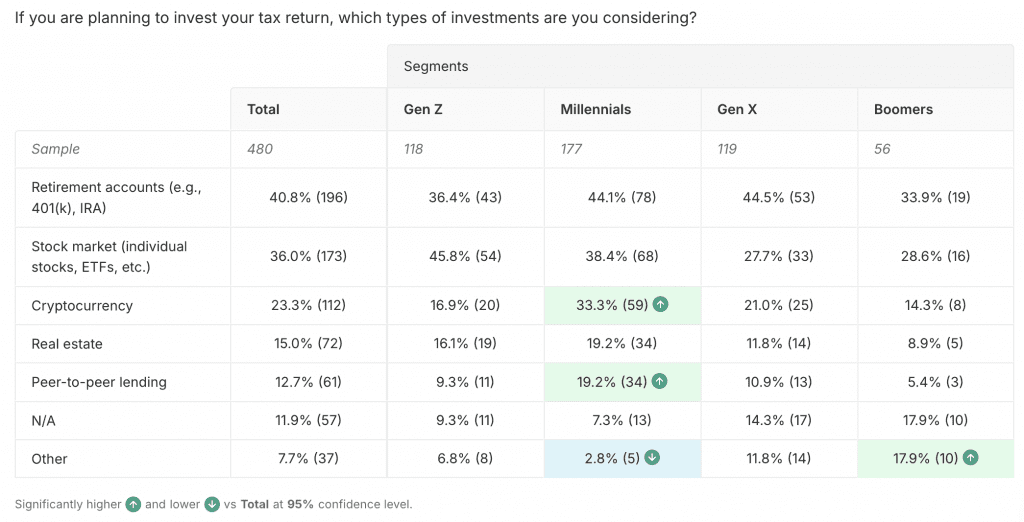1024x522 pixels.
Task: Select the Real estate row label
Action: (x=67, y=344)
